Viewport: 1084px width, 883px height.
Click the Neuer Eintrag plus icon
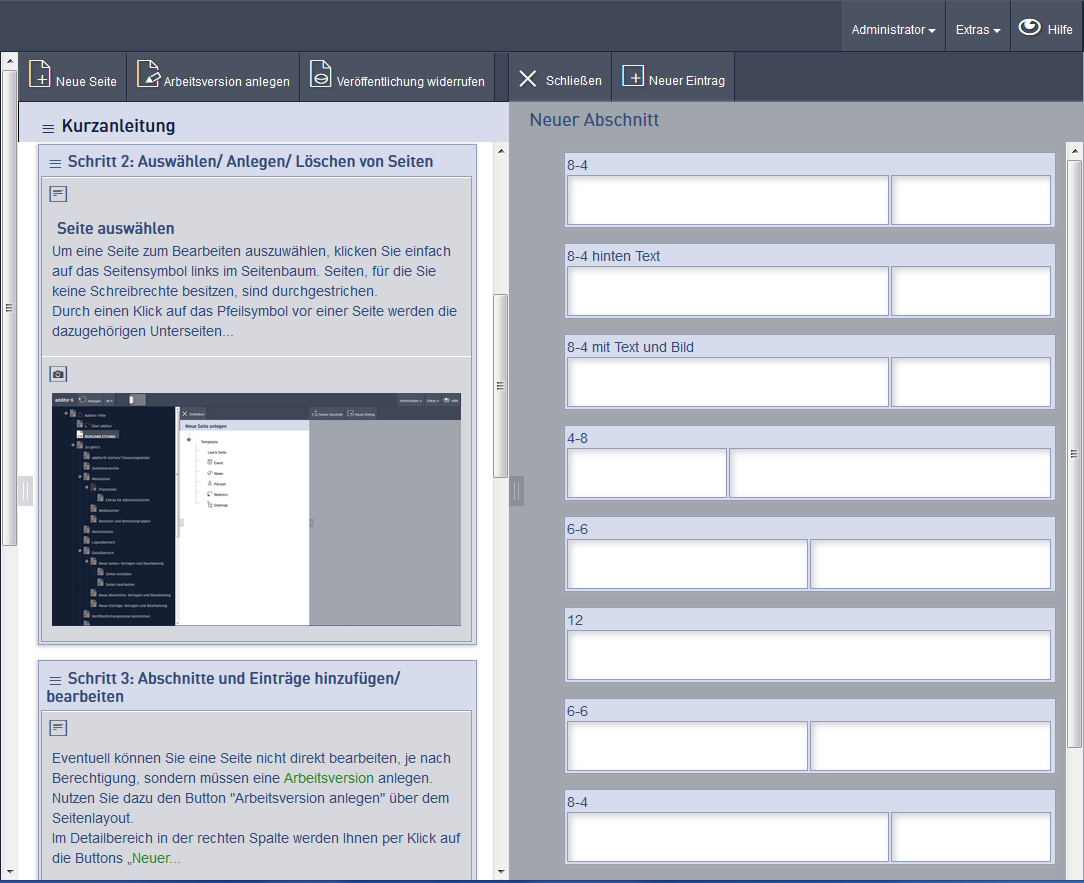click(x=633, y=77)
